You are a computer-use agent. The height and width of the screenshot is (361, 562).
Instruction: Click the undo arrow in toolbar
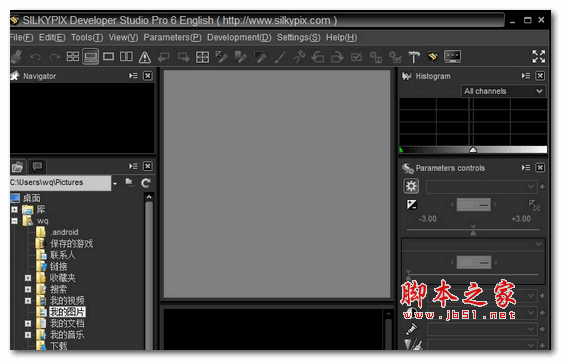click(x=35, y=57)
